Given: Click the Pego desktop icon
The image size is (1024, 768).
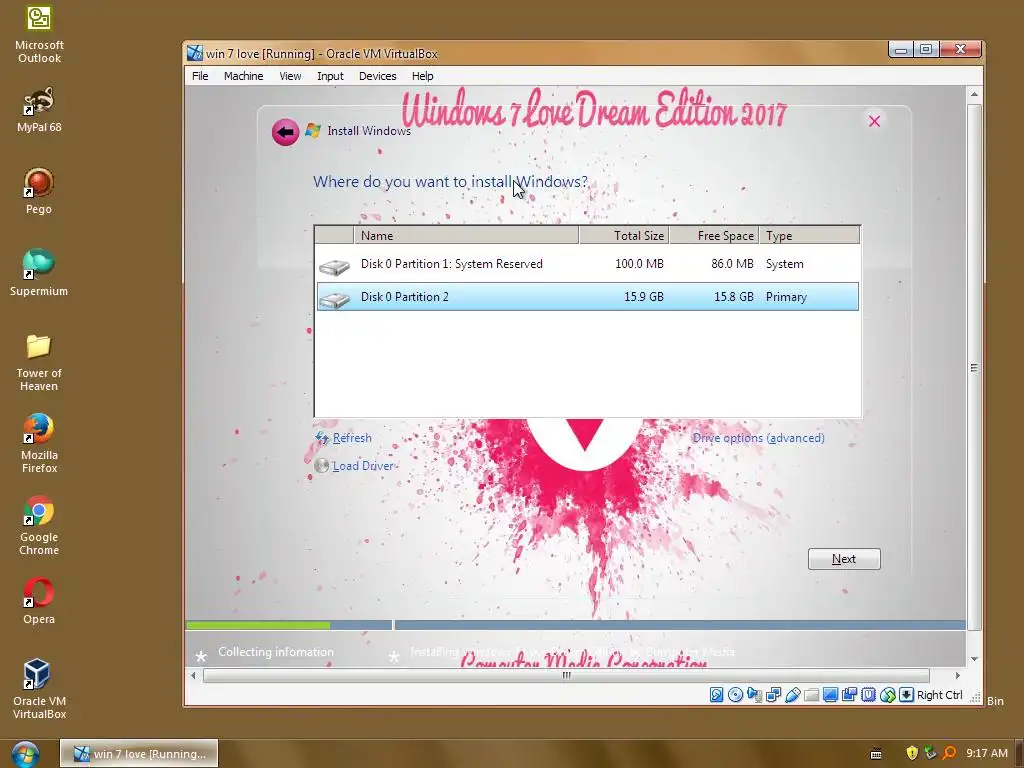Looking at the screenshot, I should 39,191.
